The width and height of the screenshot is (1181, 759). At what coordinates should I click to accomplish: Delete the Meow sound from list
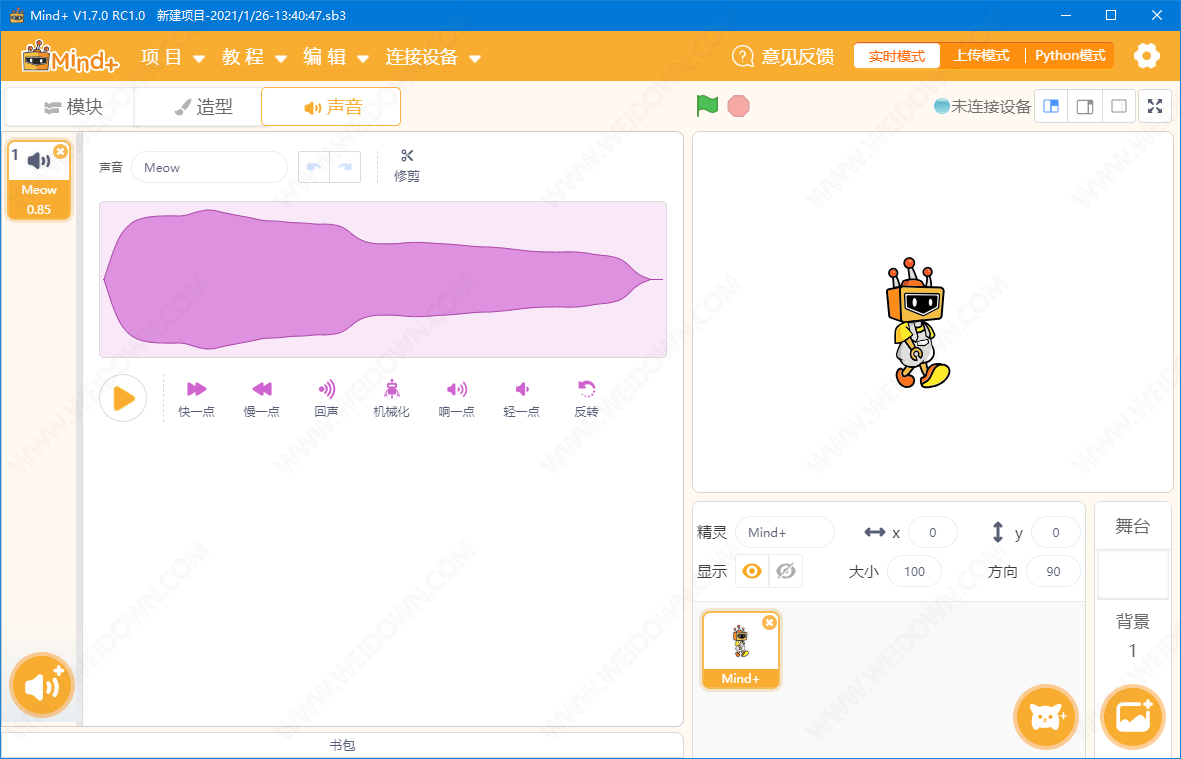click(61, 151)
